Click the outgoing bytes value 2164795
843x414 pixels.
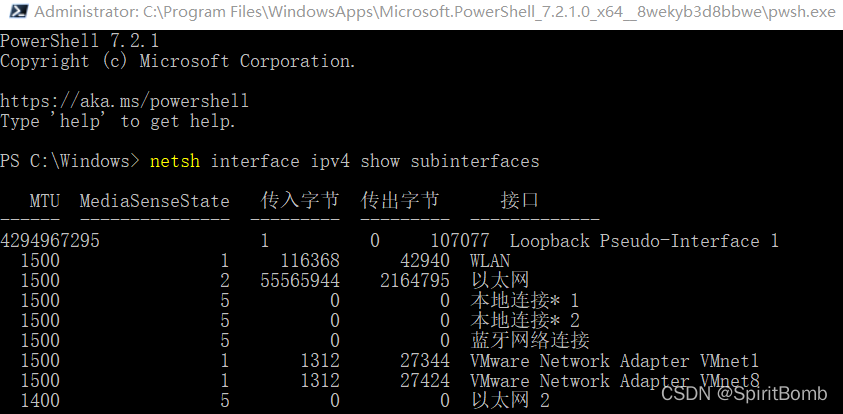[415, 281]
